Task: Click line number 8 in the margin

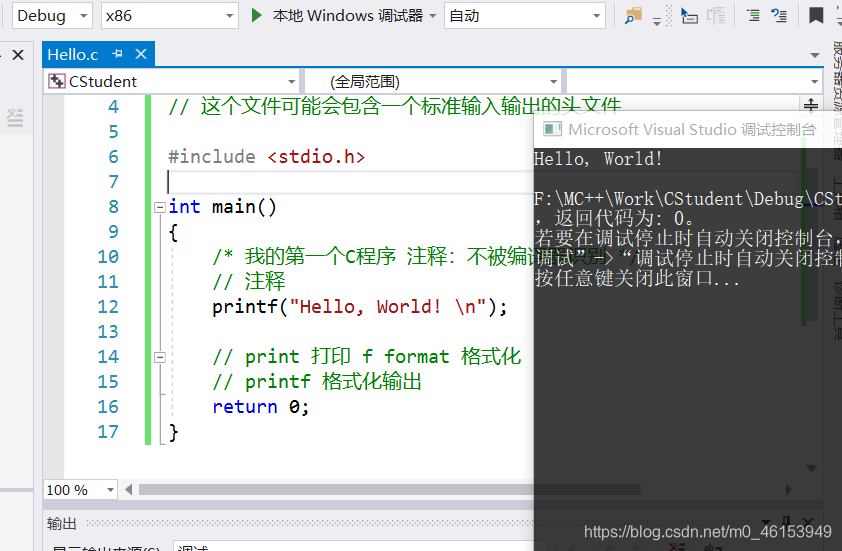Action: pos(113,207)
